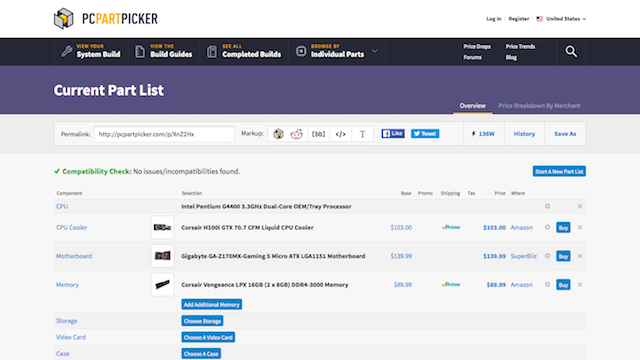Go to Price Drops
Screen dimensions: 640x360
[x=477, y=47]
